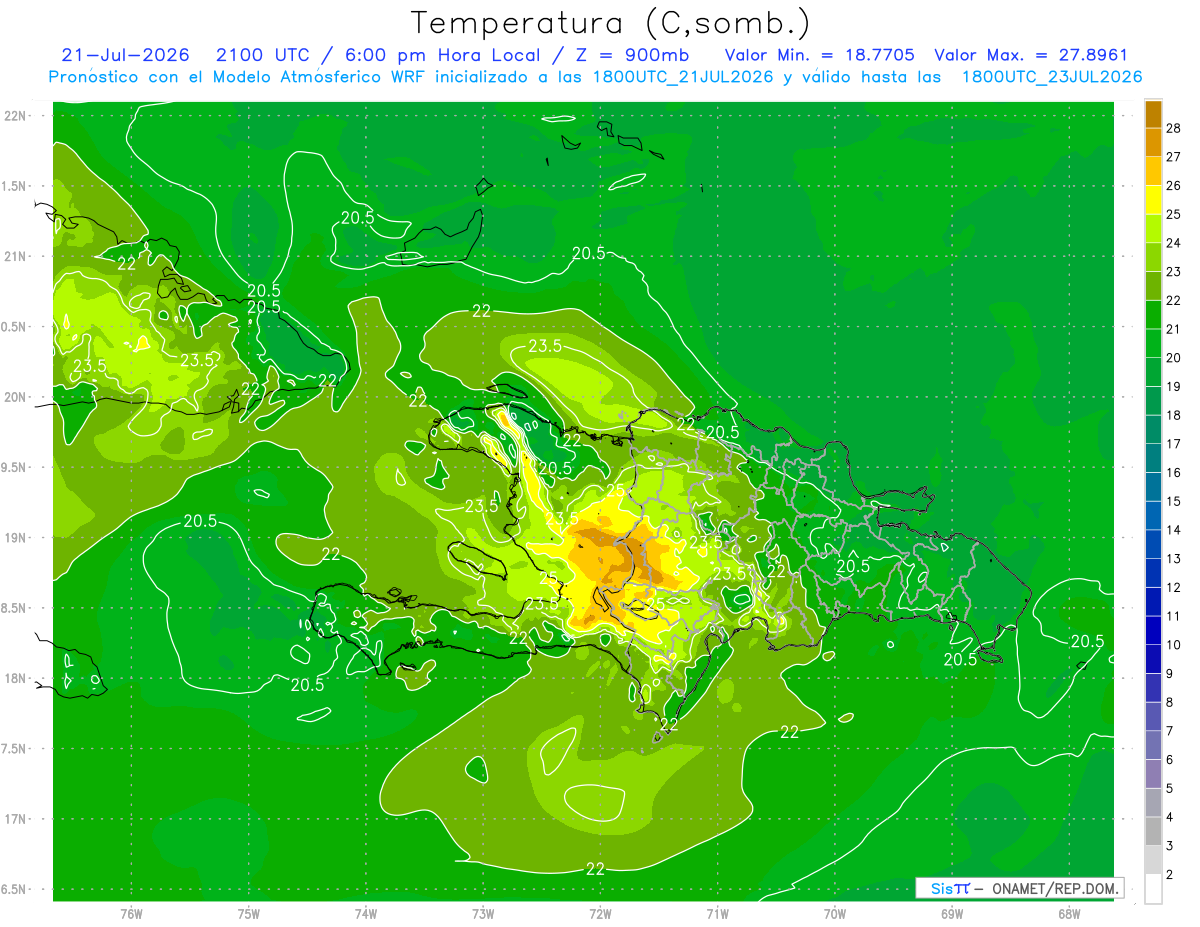Select the dark orange color bar swatch at 28
The image size is (1200, 927).
(x=1153, y=114)
